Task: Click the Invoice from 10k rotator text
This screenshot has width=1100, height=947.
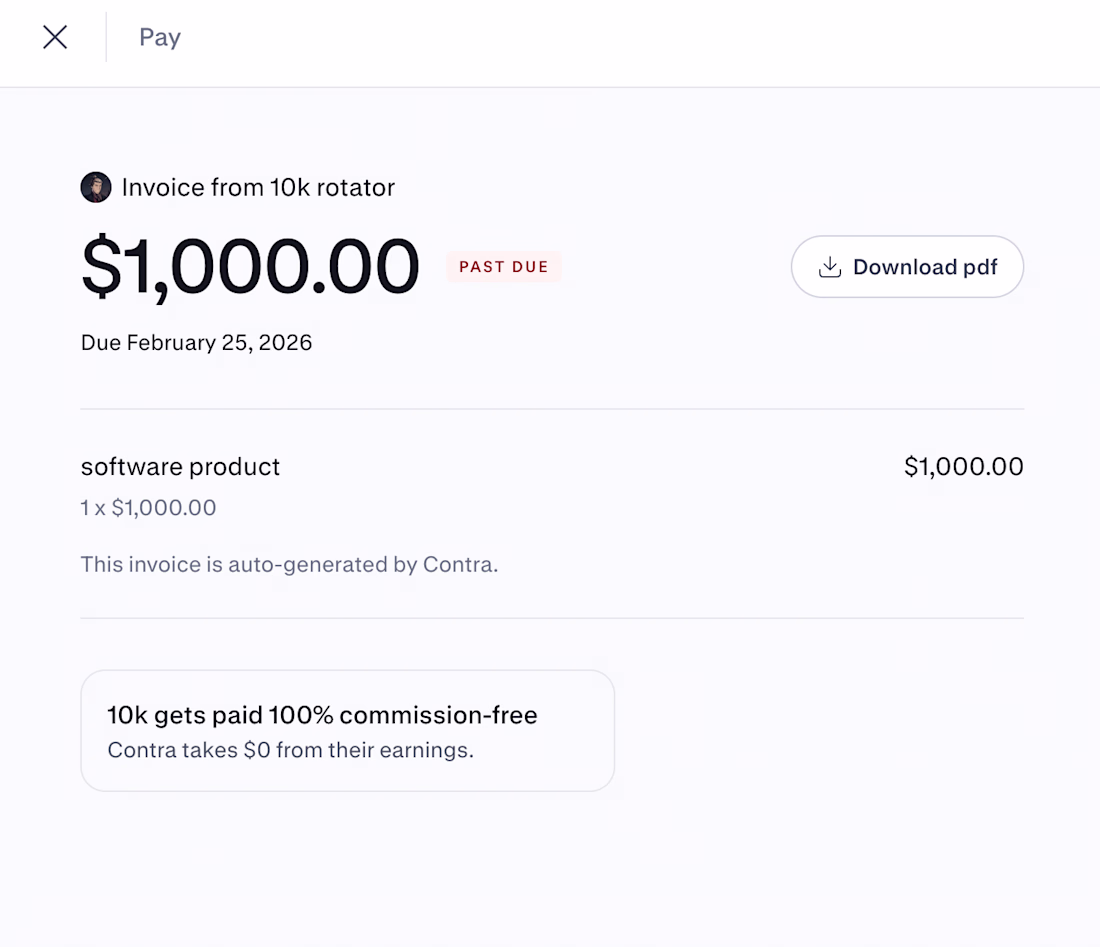Action: tap(258, 187)
